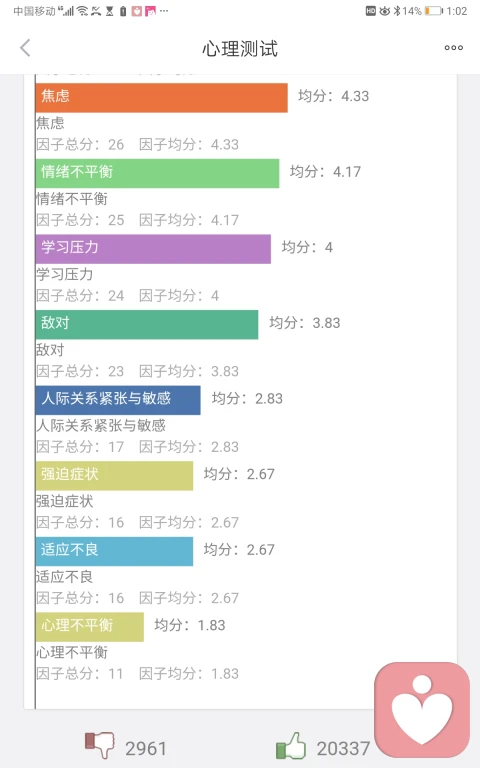480x768 pixels.
Task: Select the teal 敌对 bar
Action: [x=147, y=324]
